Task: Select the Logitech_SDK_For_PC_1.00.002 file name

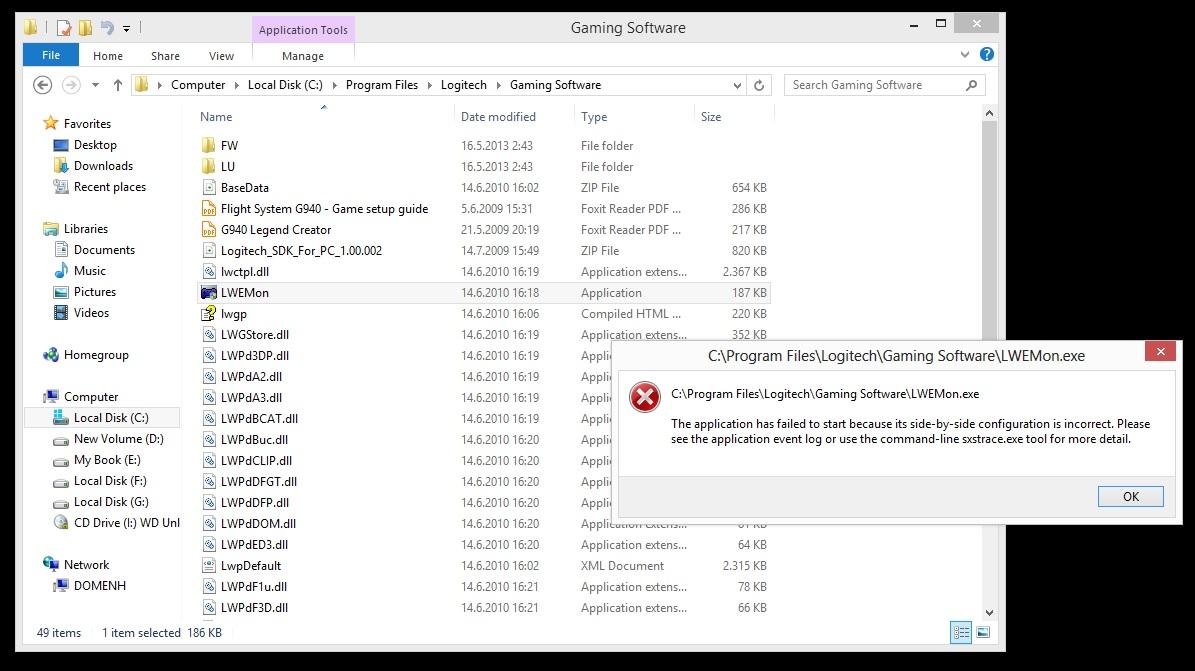Action: click(x=301, y=251)
